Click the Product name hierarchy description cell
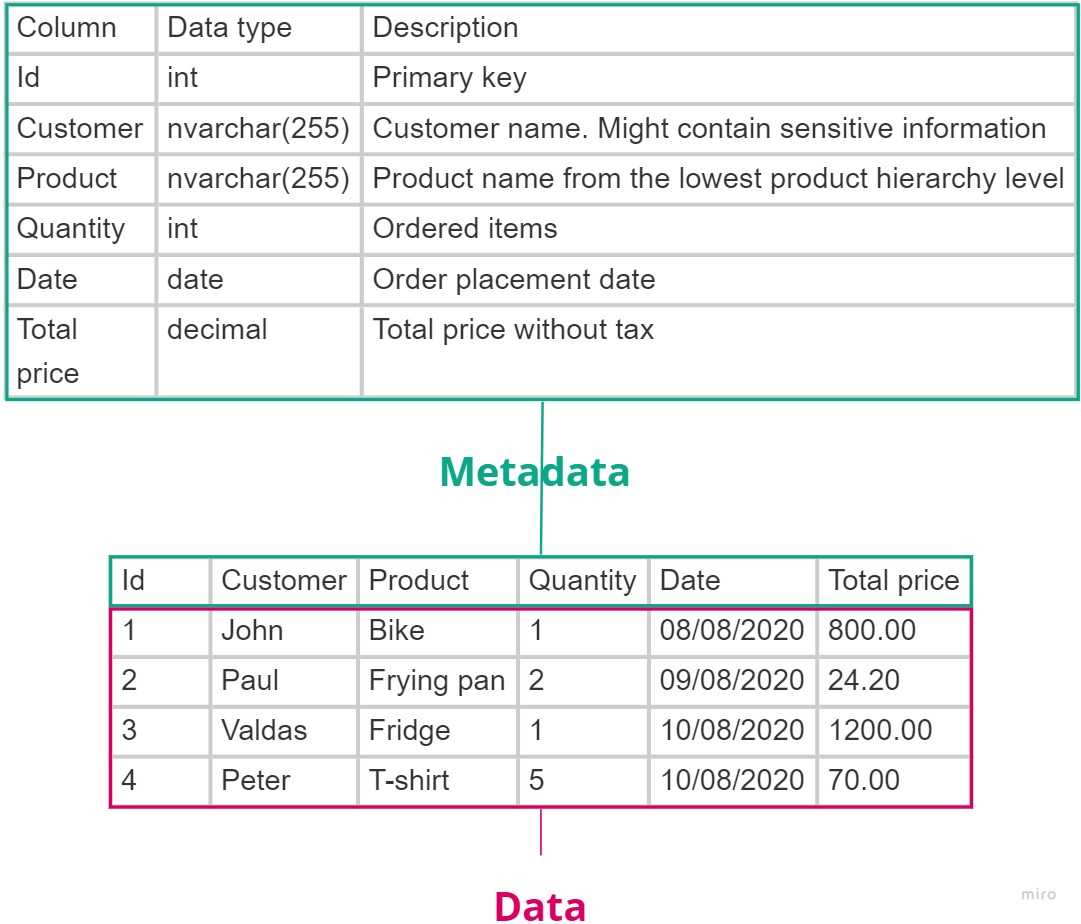Viewport: 1081px width, 924px height. tap(718, 179)
